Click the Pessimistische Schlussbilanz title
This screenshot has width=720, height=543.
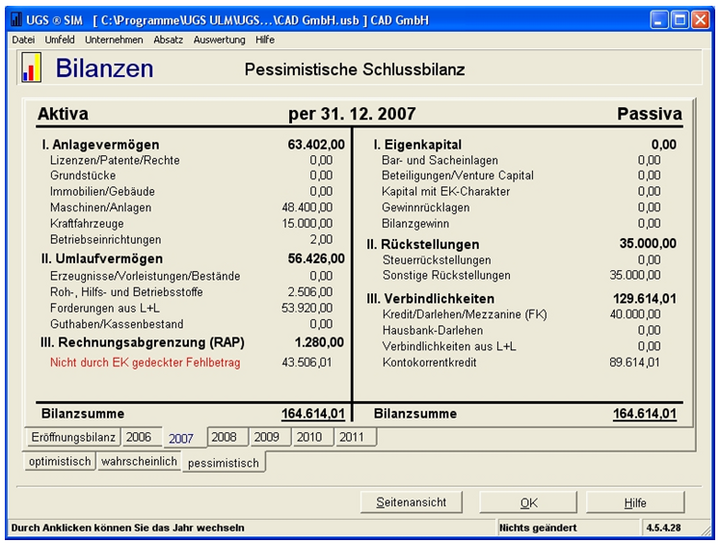tap(354, 70)
